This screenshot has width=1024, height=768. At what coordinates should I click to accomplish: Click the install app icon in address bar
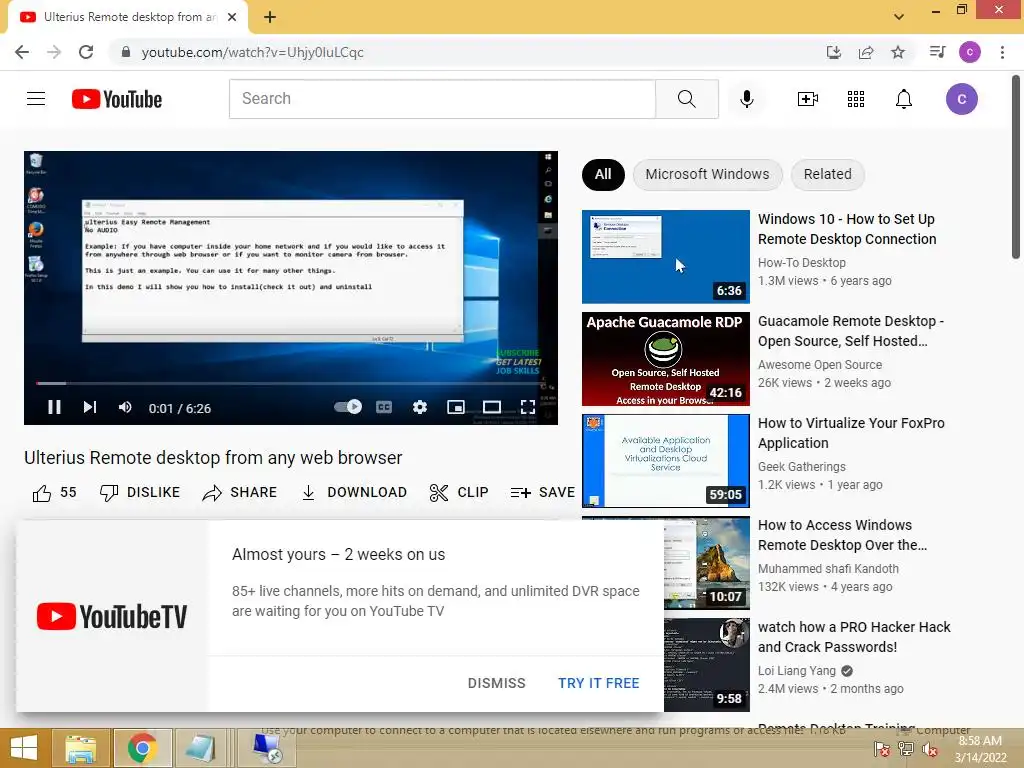[x=833, y=52]
